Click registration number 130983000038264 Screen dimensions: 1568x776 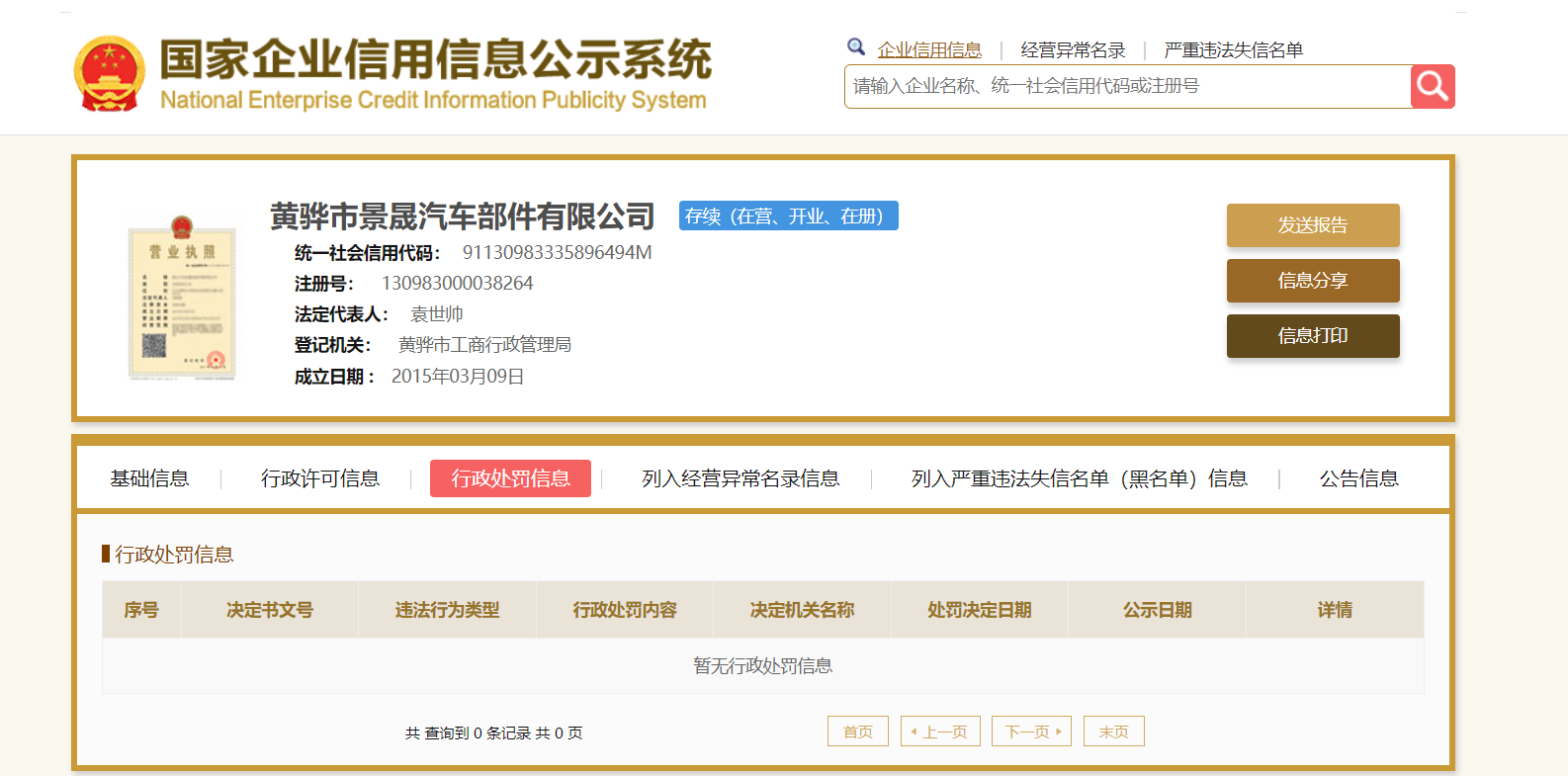457,284
